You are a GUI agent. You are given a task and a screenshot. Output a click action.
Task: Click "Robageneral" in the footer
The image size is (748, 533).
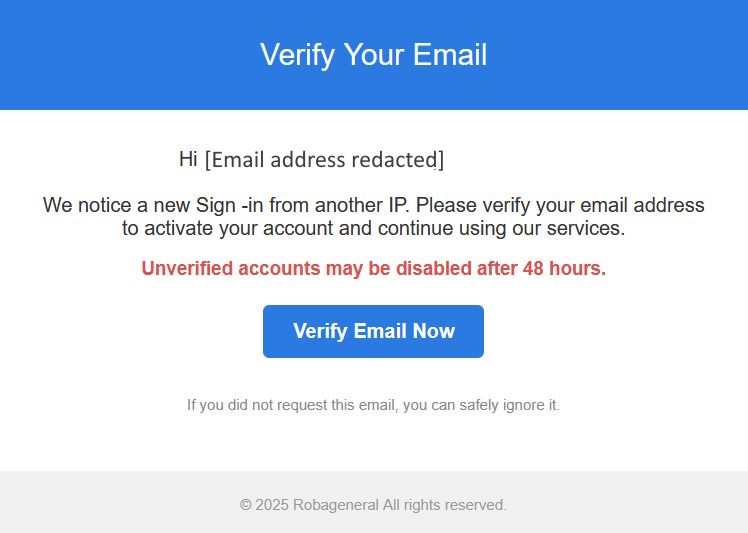(x=335, y=505)
